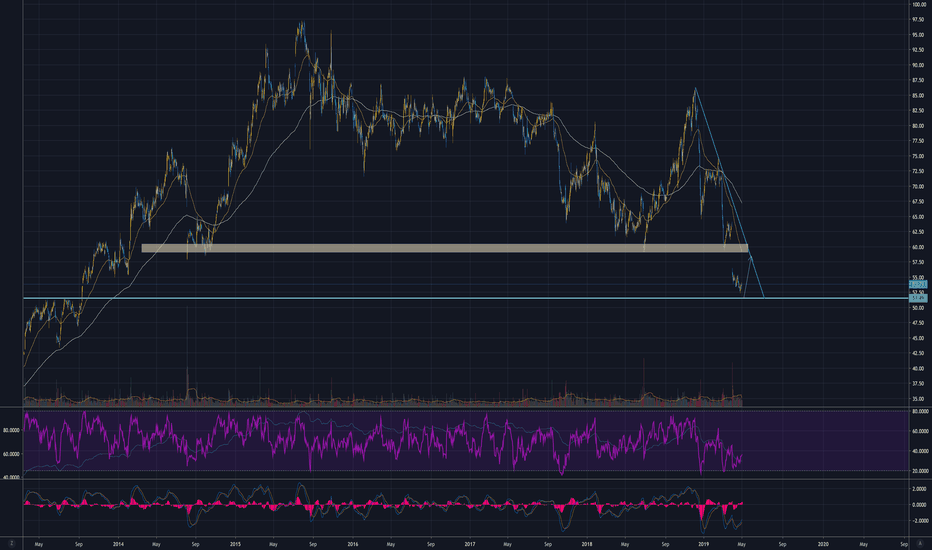
Task: Select the current price tag on the price axis
Action: [918, 285]
